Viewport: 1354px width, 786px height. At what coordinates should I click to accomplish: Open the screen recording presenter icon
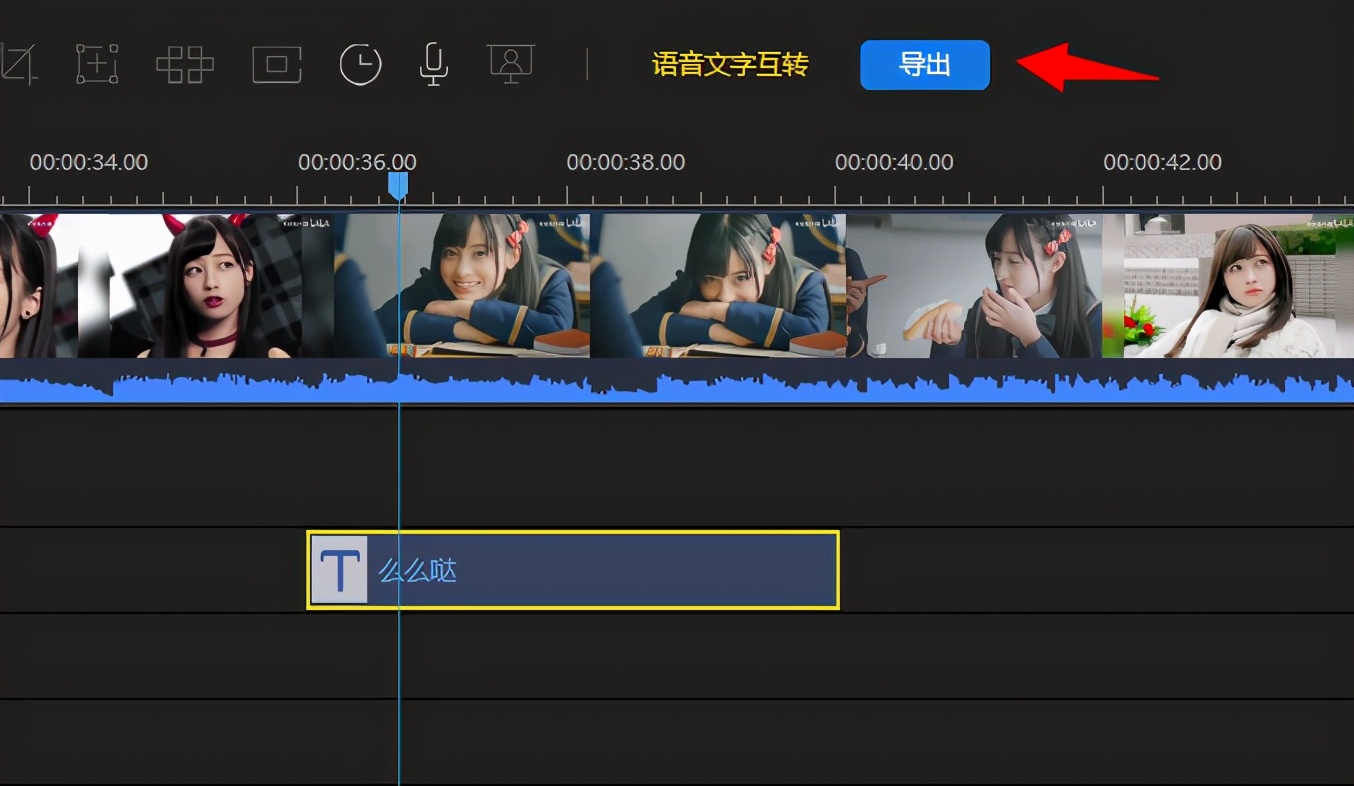511,63
